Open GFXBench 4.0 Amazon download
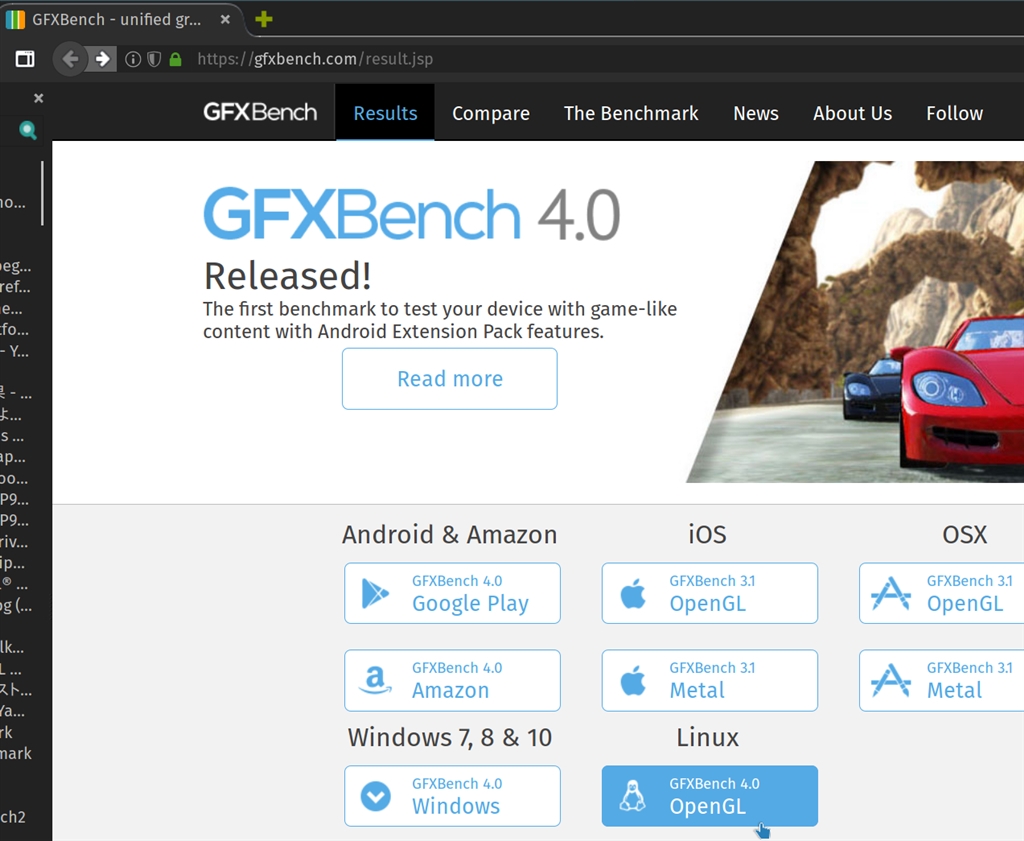This screenshot has width=1024, height=841. click(452, 680)
